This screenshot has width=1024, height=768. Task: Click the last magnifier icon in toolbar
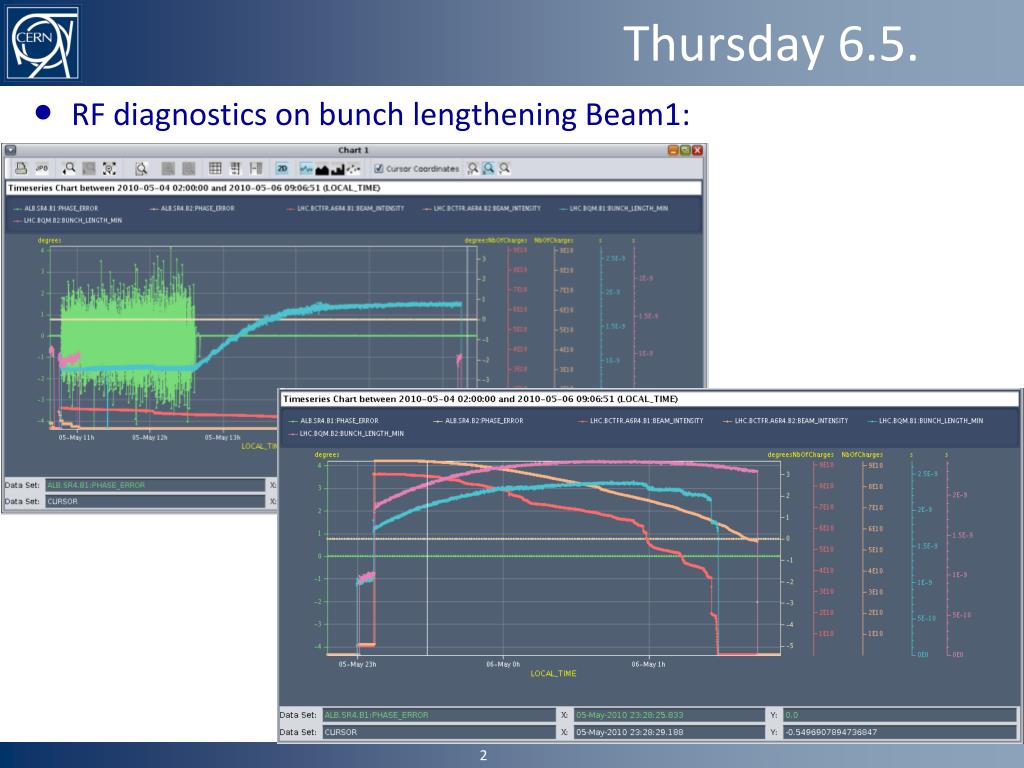(x=504, y=168)
